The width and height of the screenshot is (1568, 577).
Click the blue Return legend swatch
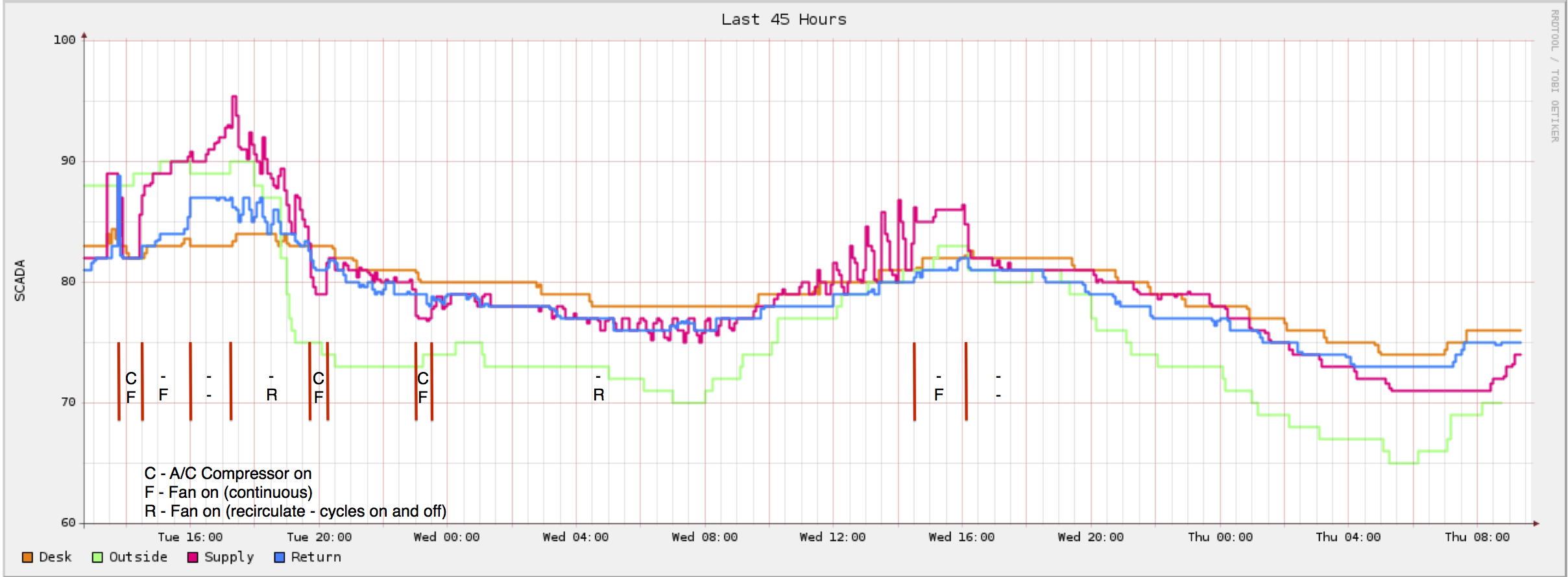pyautogui.click(x=280, y=558)
